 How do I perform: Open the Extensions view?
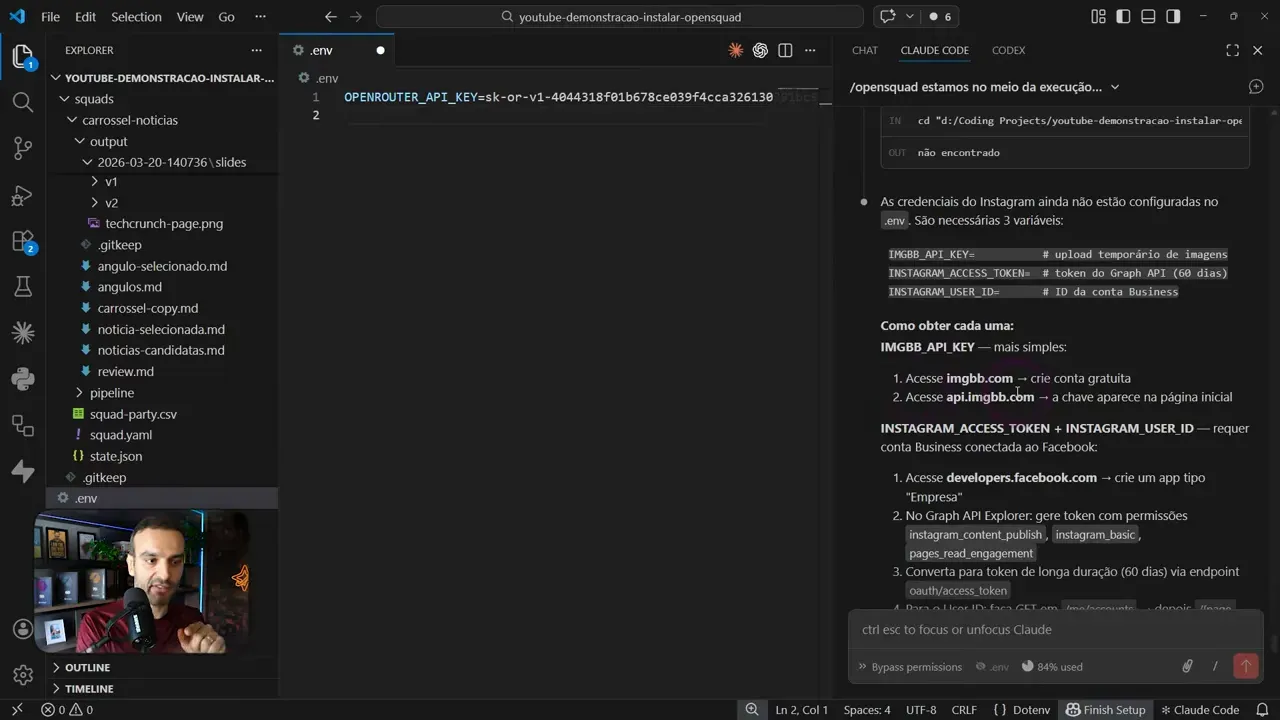[22, 241]
